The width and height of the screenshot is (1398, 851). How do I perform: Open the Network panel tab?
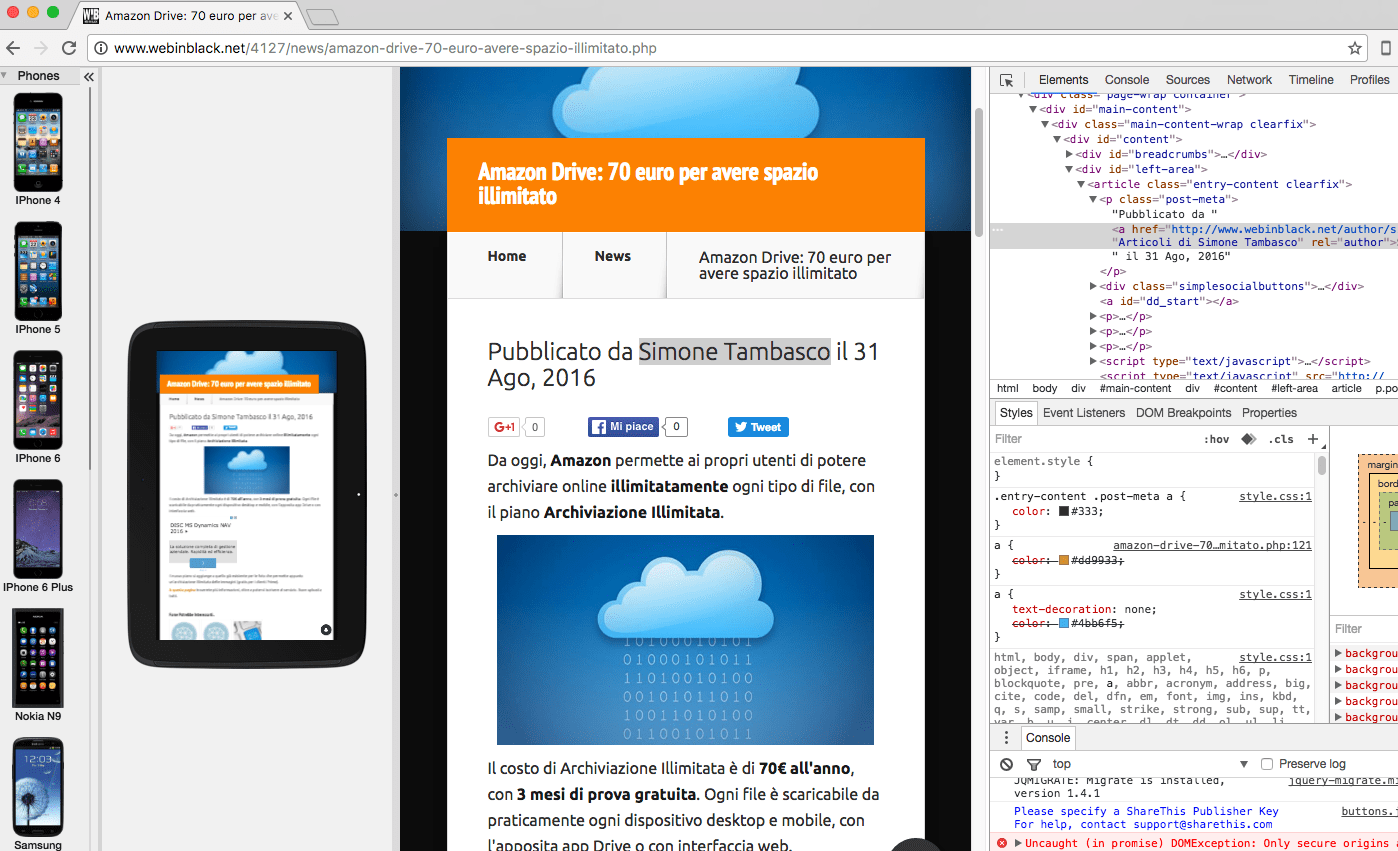click(x=1250, y=80)
